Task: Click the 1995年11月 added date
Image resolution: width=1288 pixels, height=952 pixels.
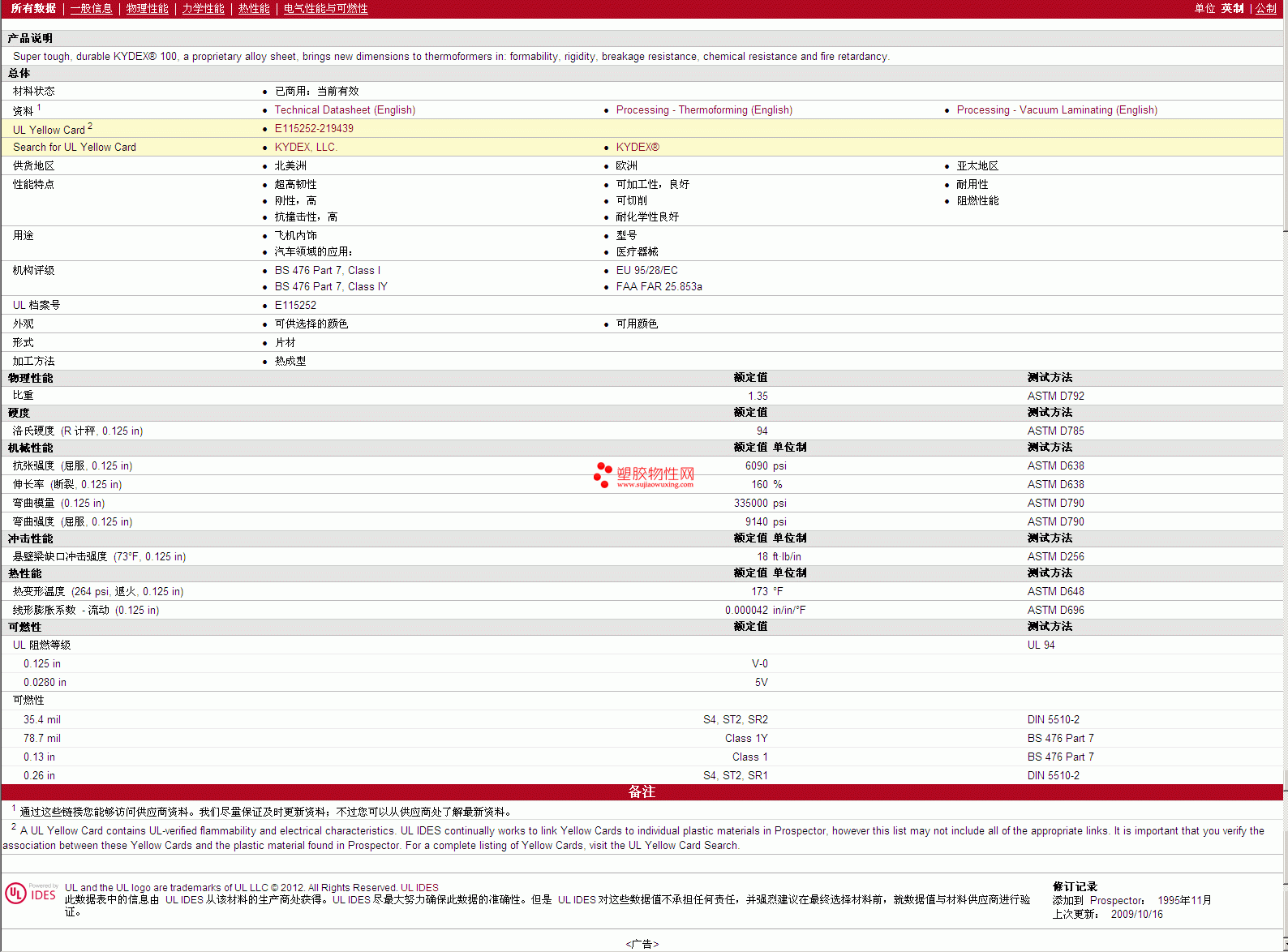Action: (x=1184, y=900)
